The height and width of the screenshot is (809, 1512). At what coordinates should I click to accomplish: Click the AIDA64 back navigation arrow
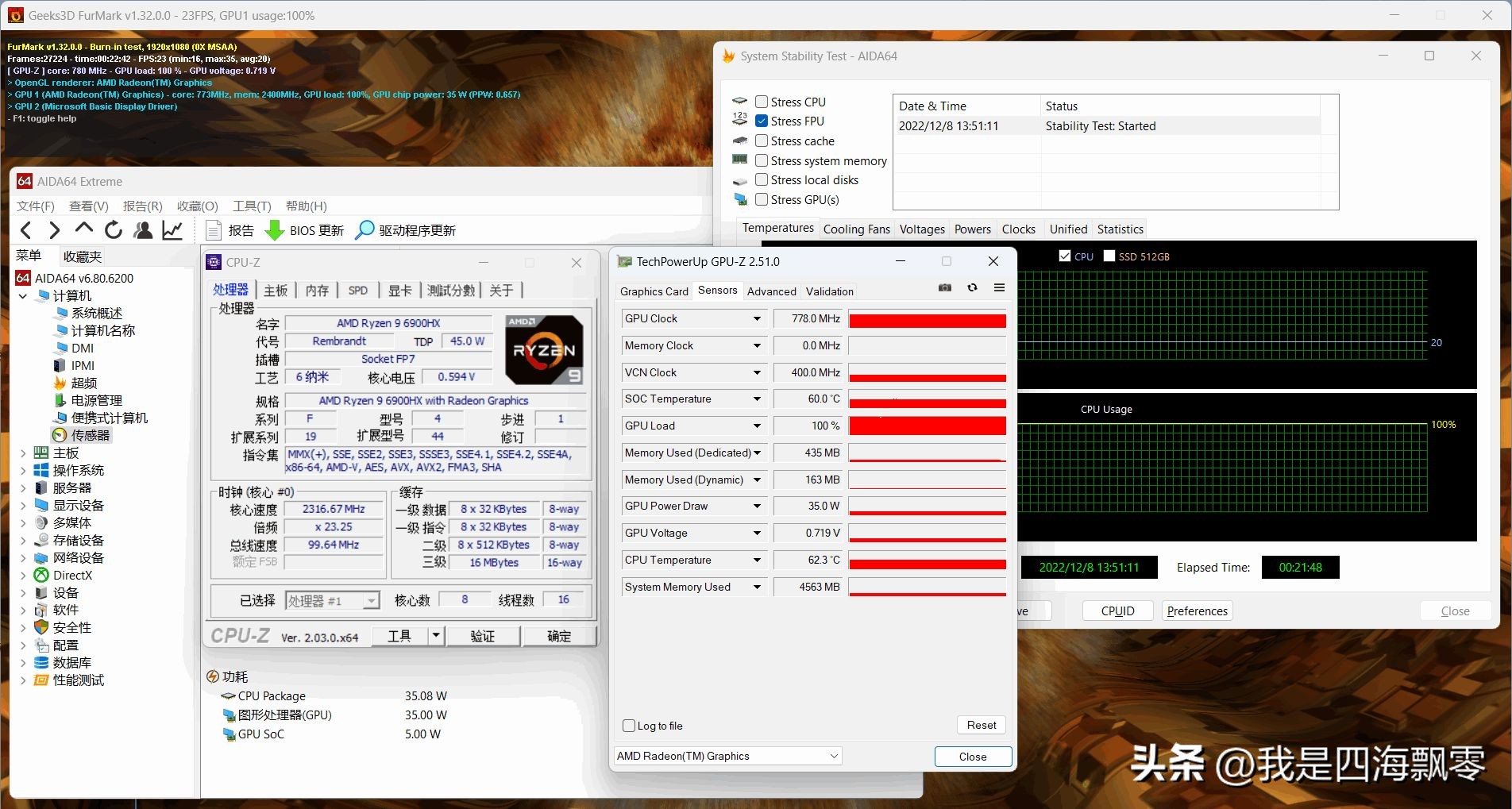26,230
